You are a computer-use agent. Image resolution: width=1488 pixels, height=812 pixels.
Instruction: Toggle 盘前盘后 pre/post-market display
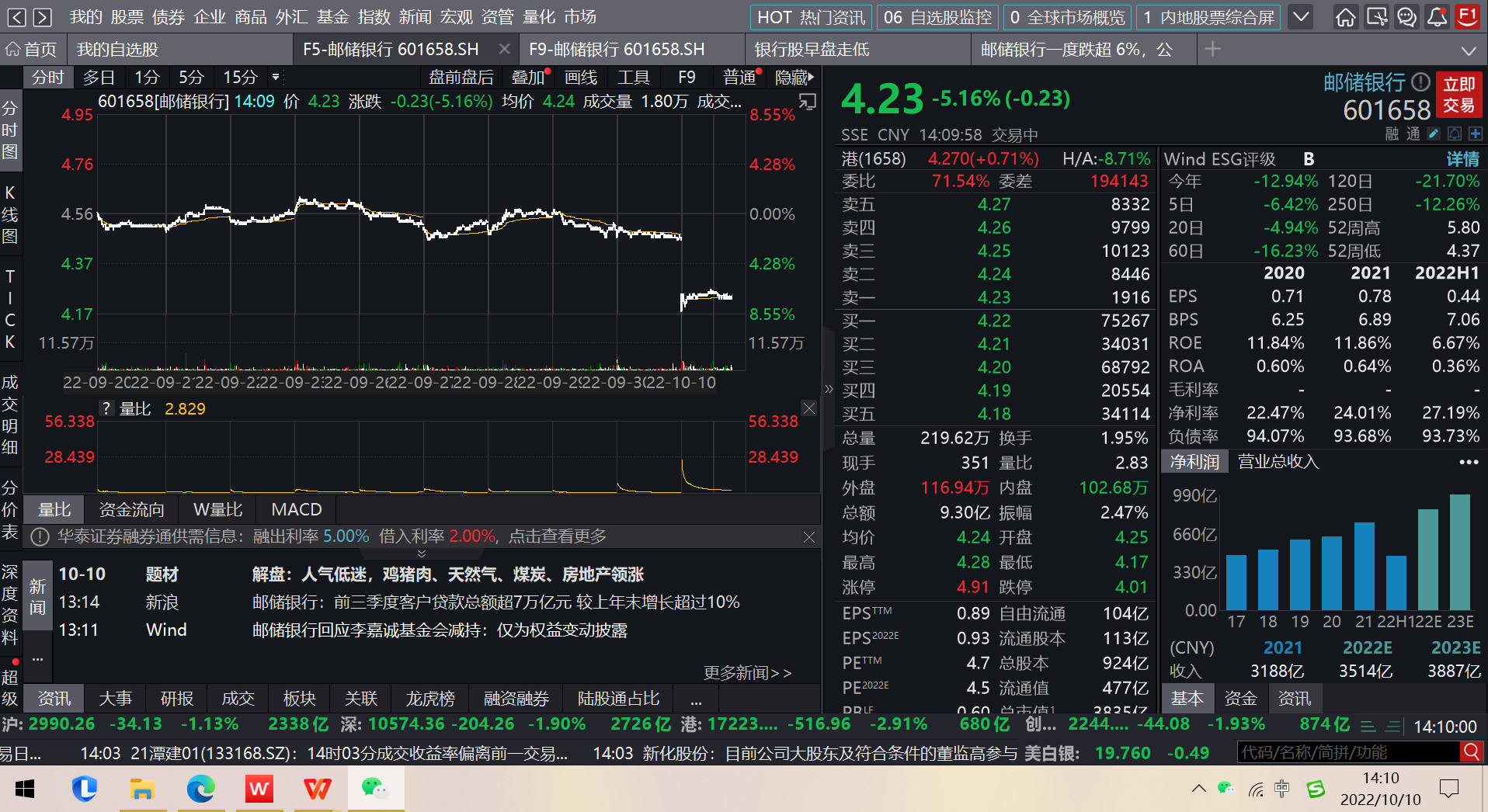(x=461, y=78)
